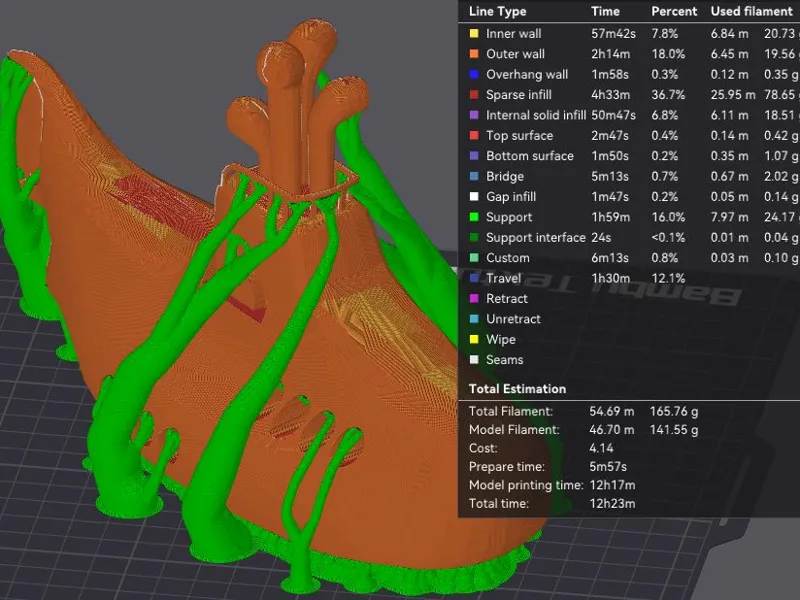This screenshot has height=600, width=800.
Task: Click the Custom color swatch
Action: pyautogui.click(x=474, y=258)
